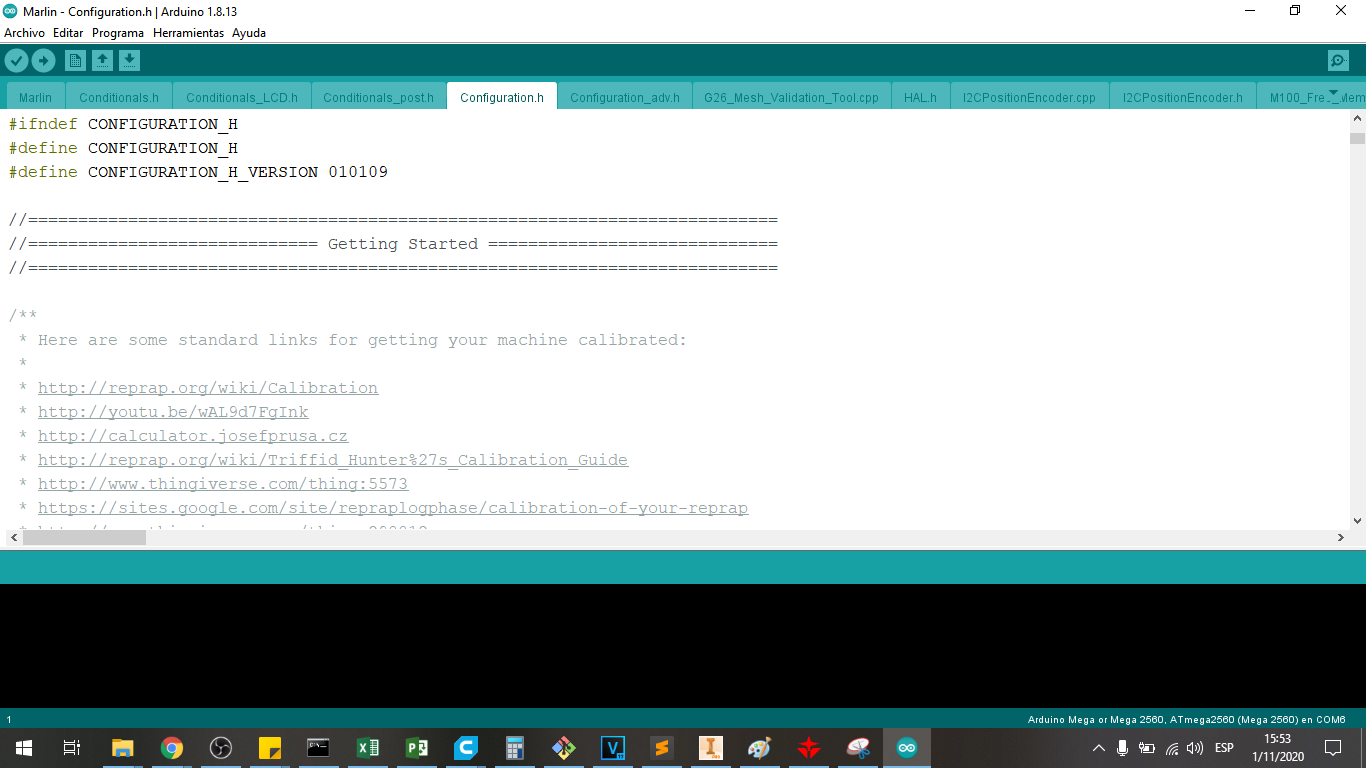
Task: Open the Sublime Text taskbar icon
Action: point(662,748)
